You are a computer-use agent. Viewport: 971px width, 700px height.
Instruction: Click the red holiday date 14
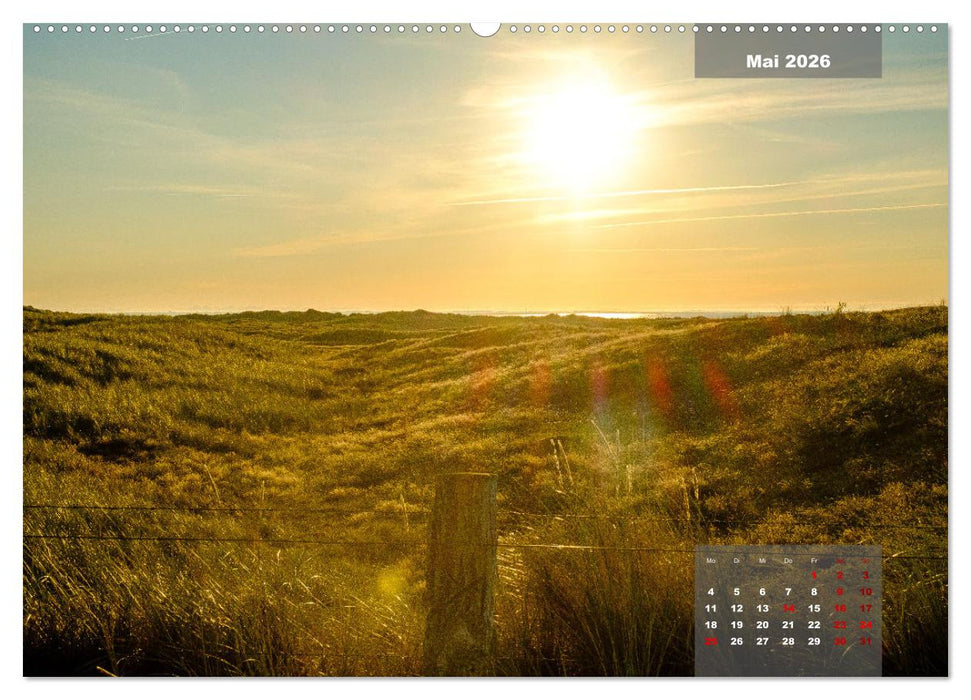click(x=788, y=608)
